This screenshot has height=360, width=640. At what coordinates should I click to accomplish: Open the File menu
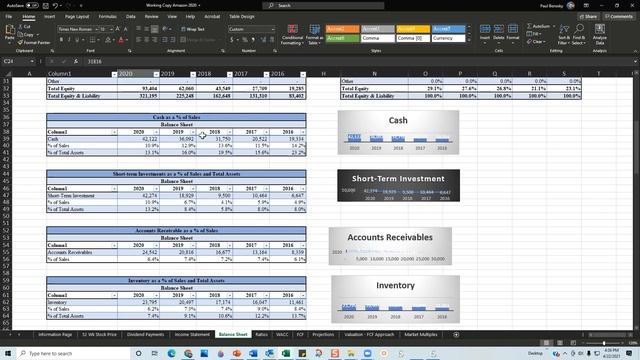coord(9,17)
